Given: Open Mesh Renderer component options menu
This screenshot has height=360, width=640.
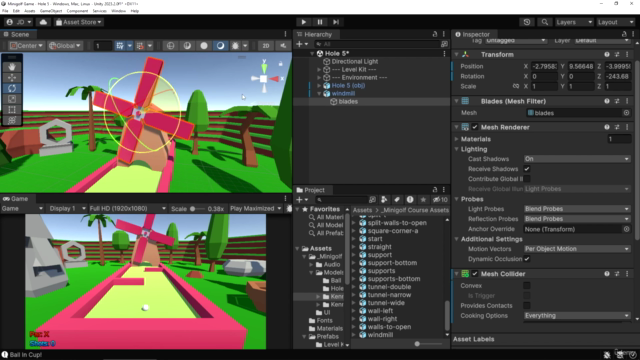Looking at the screenshot, I should coord(627,127).
